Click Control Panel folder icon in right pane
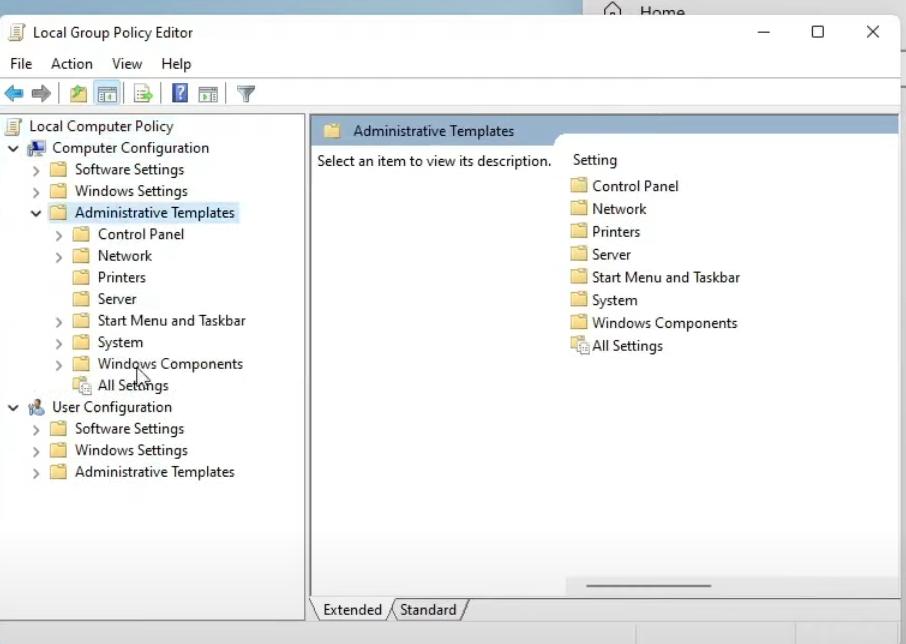This screenshot has width=906, height=644. click(x=578, y=185)
